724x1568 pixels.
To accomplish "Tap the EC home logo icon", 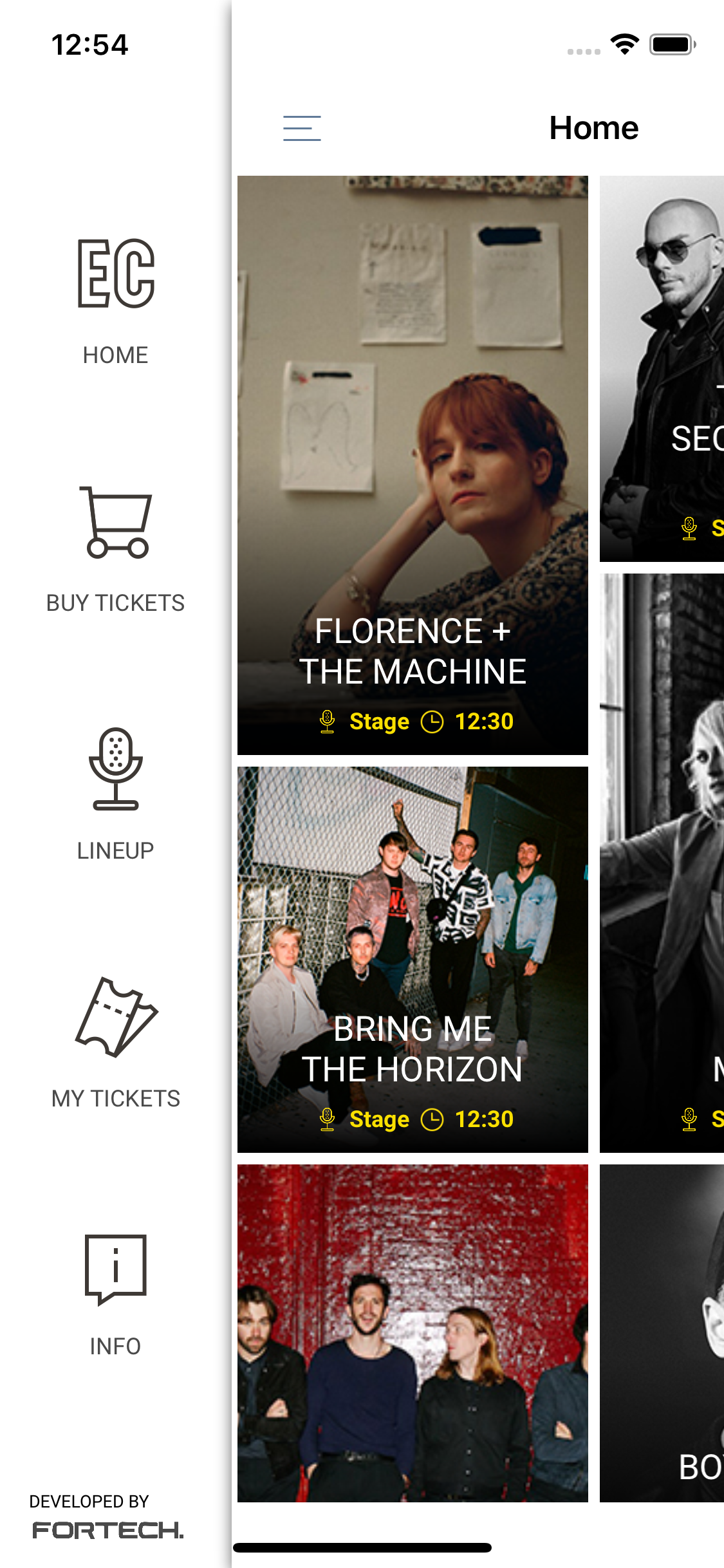I will click(x=116, y=273).
